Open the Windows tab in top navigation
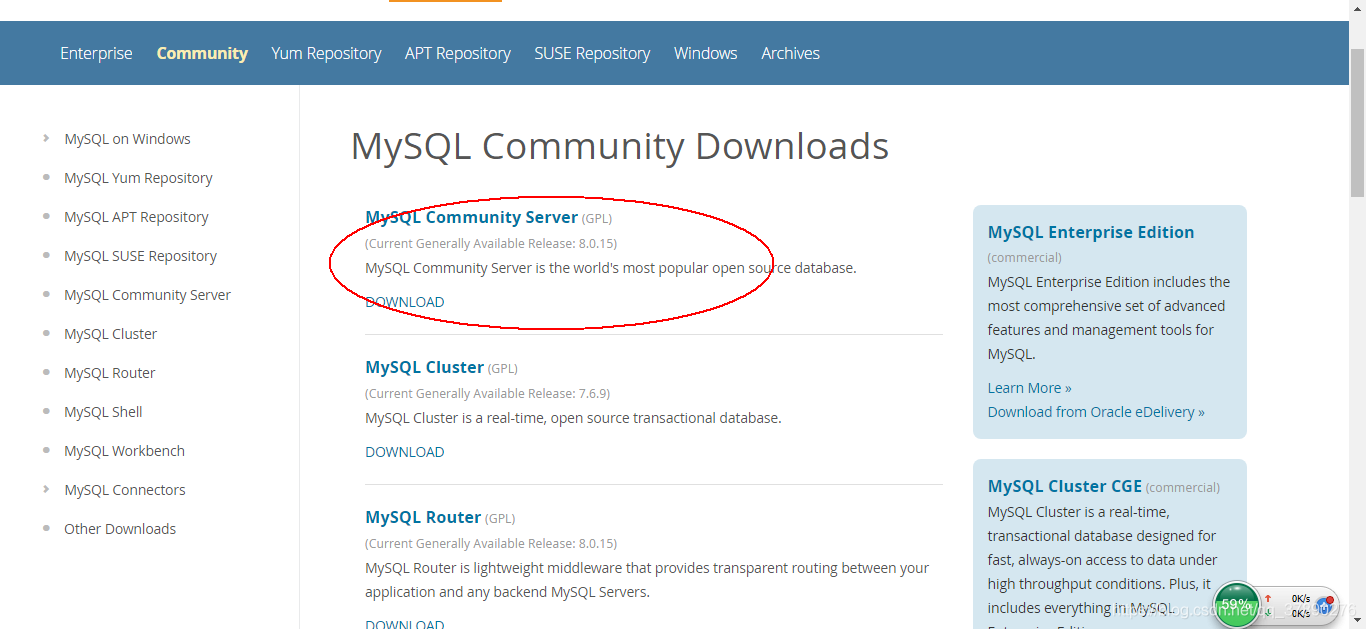The width and height of the screenshot is (1366, 629). (x=706, y=53)
